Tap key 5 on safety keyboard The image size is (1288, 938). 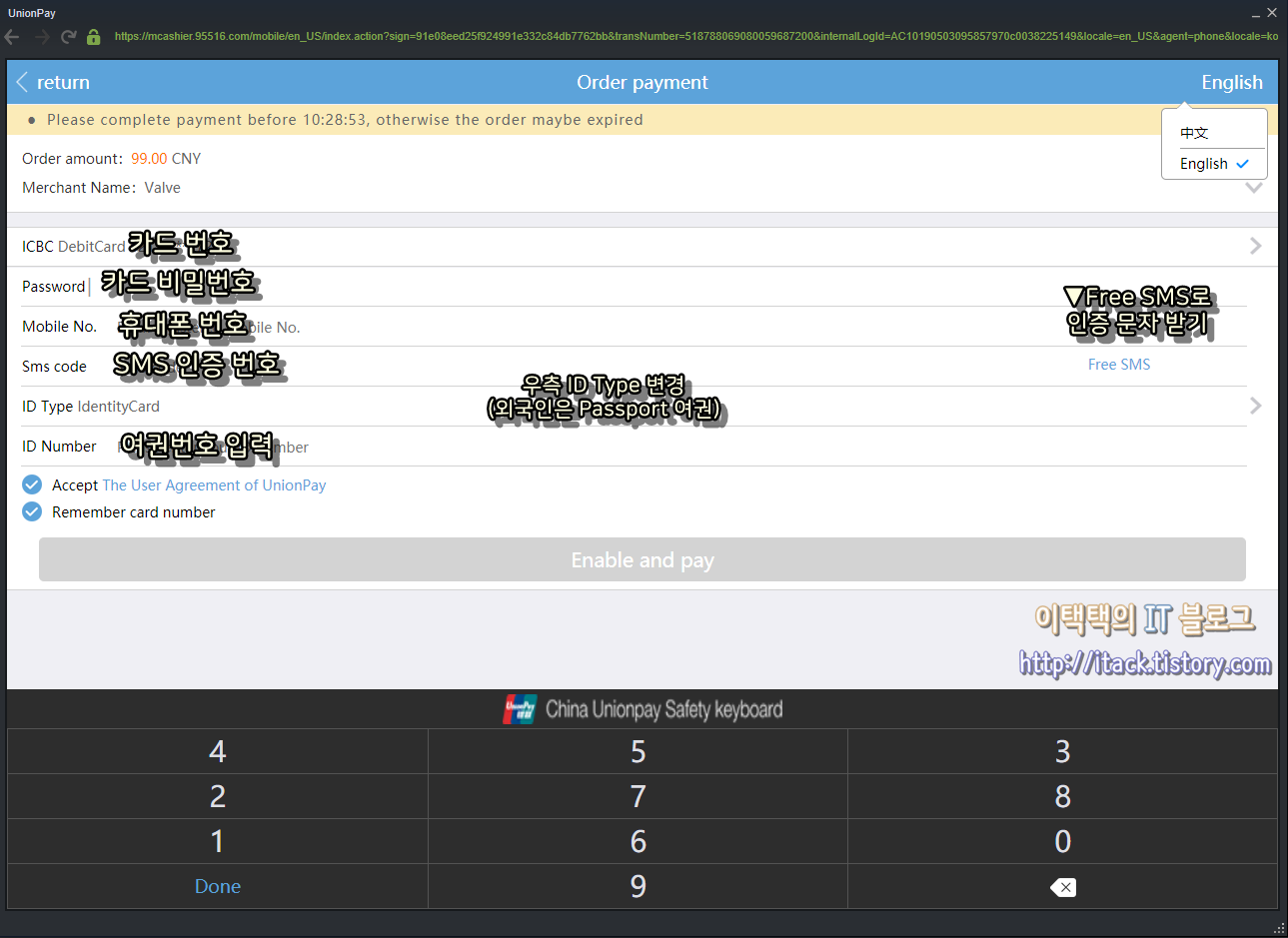click(638, 751)
